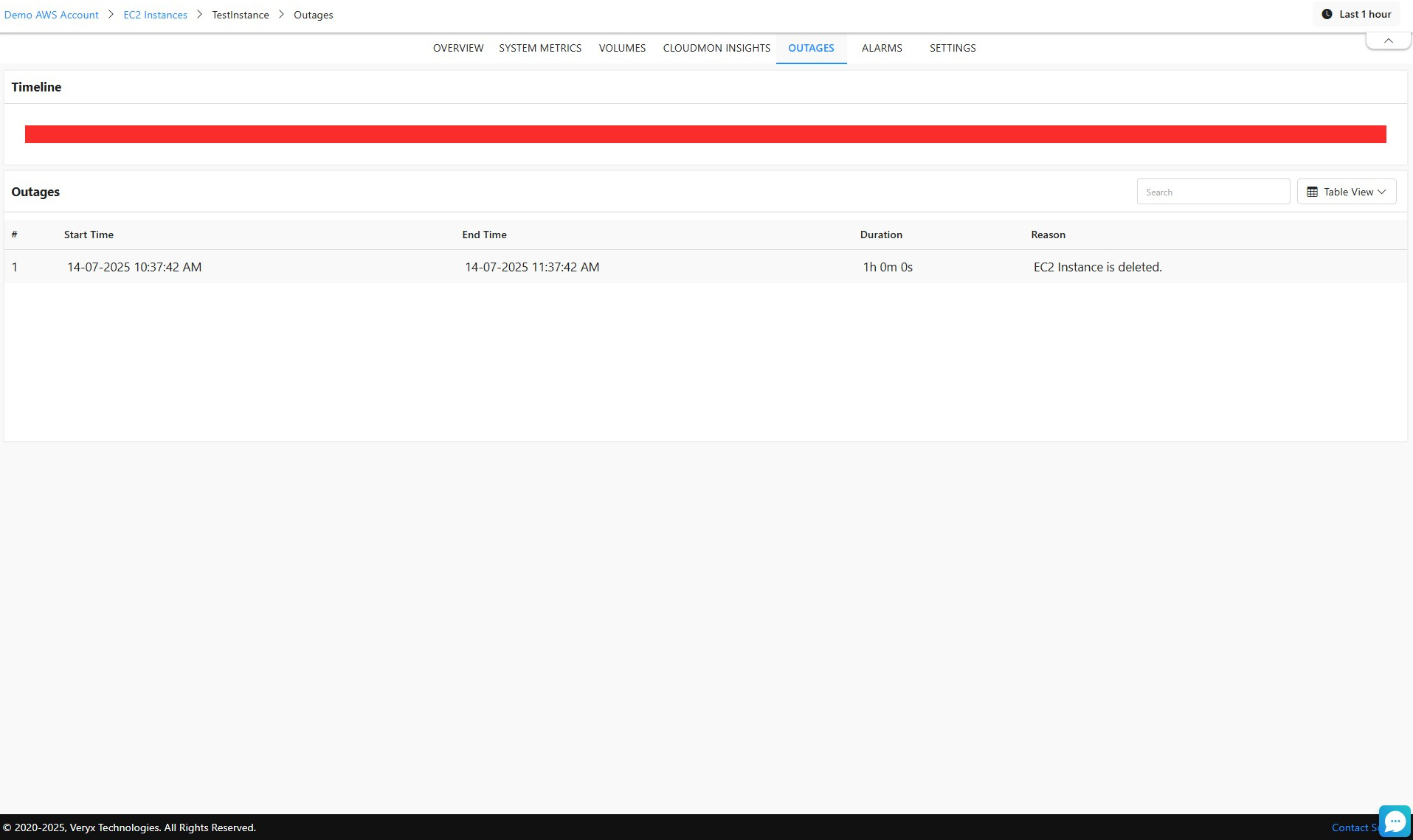Switch to the Alarms tab
Viewport: 1413px width, 840px height.
(881, 48)
